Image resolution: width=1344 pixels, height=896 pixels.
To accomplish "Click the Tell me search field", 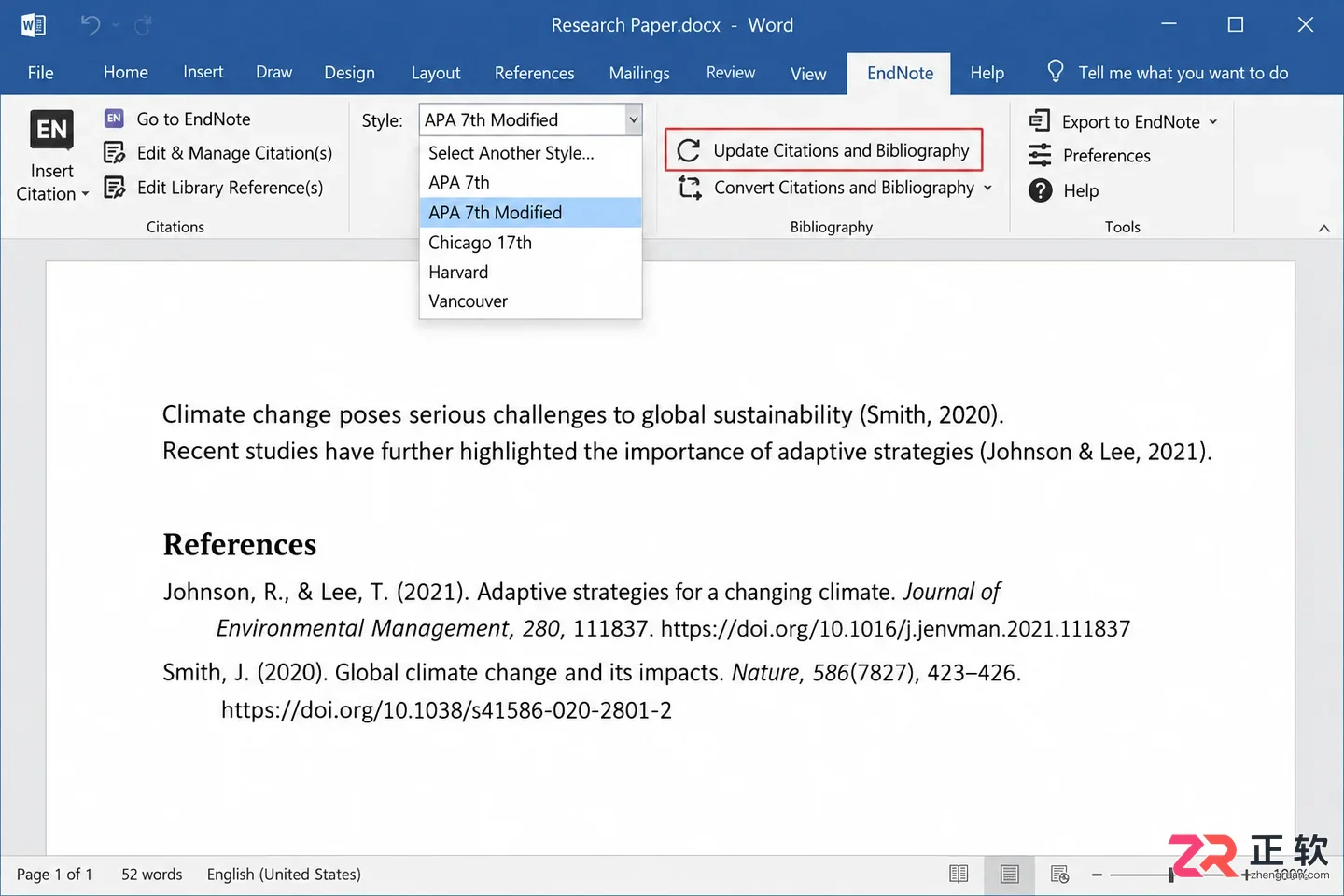I will pos(1183,73).
